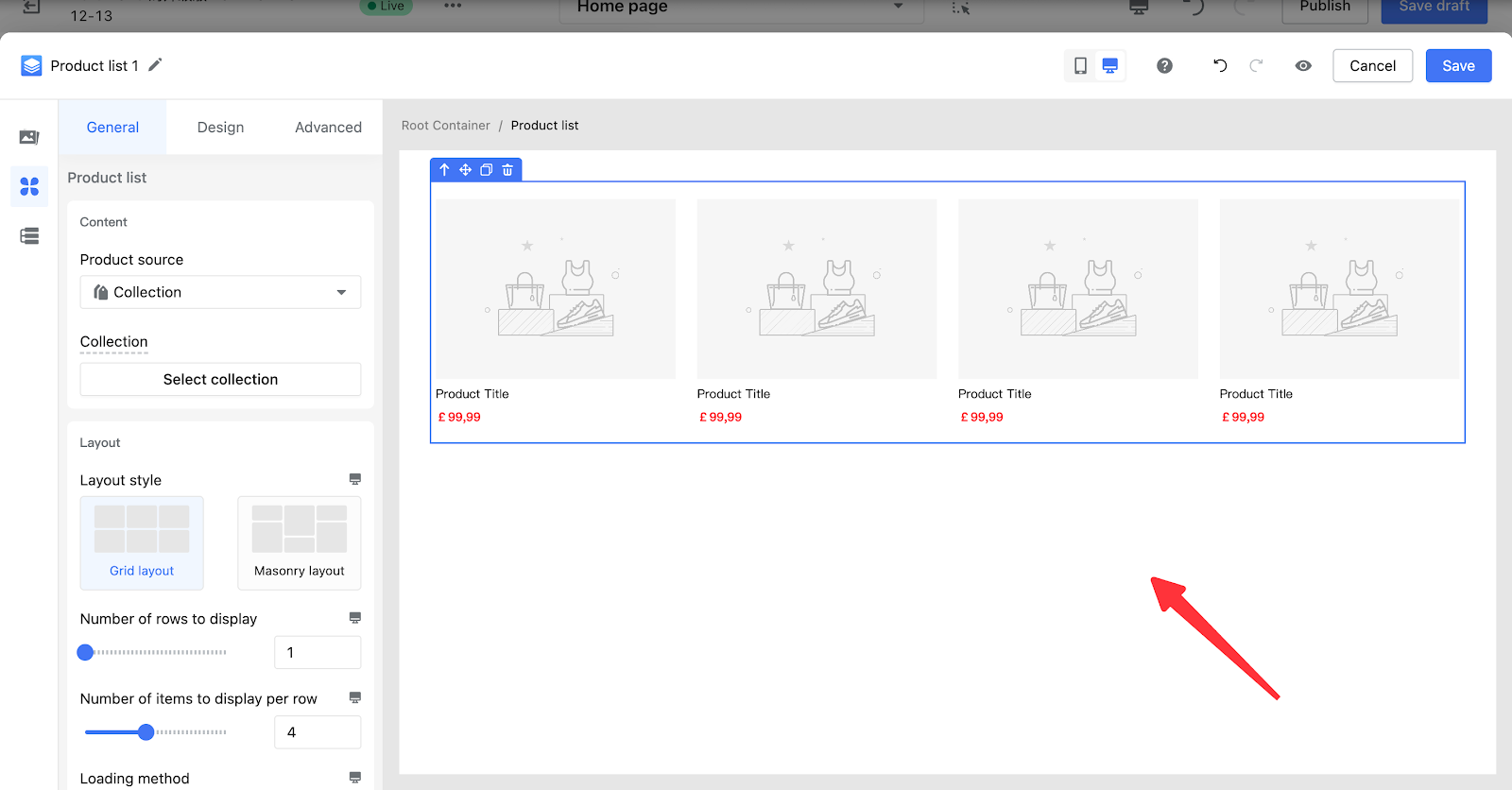
Task: Expand the Product source Collection dropdown
Action: tap(220, 293)
